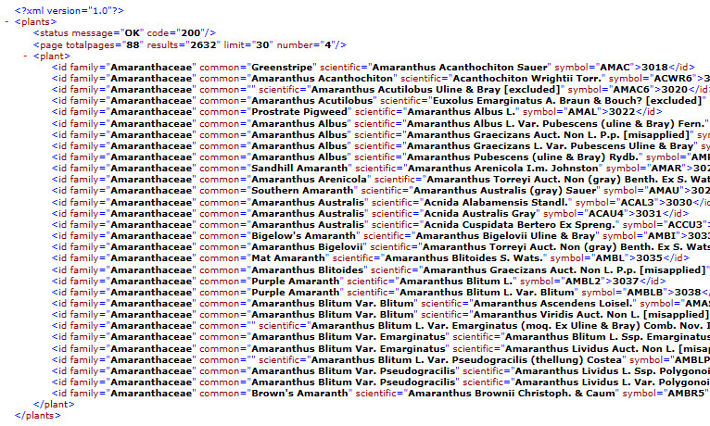
Task: Select status code value "200"
Action: [x=191, y=33]
